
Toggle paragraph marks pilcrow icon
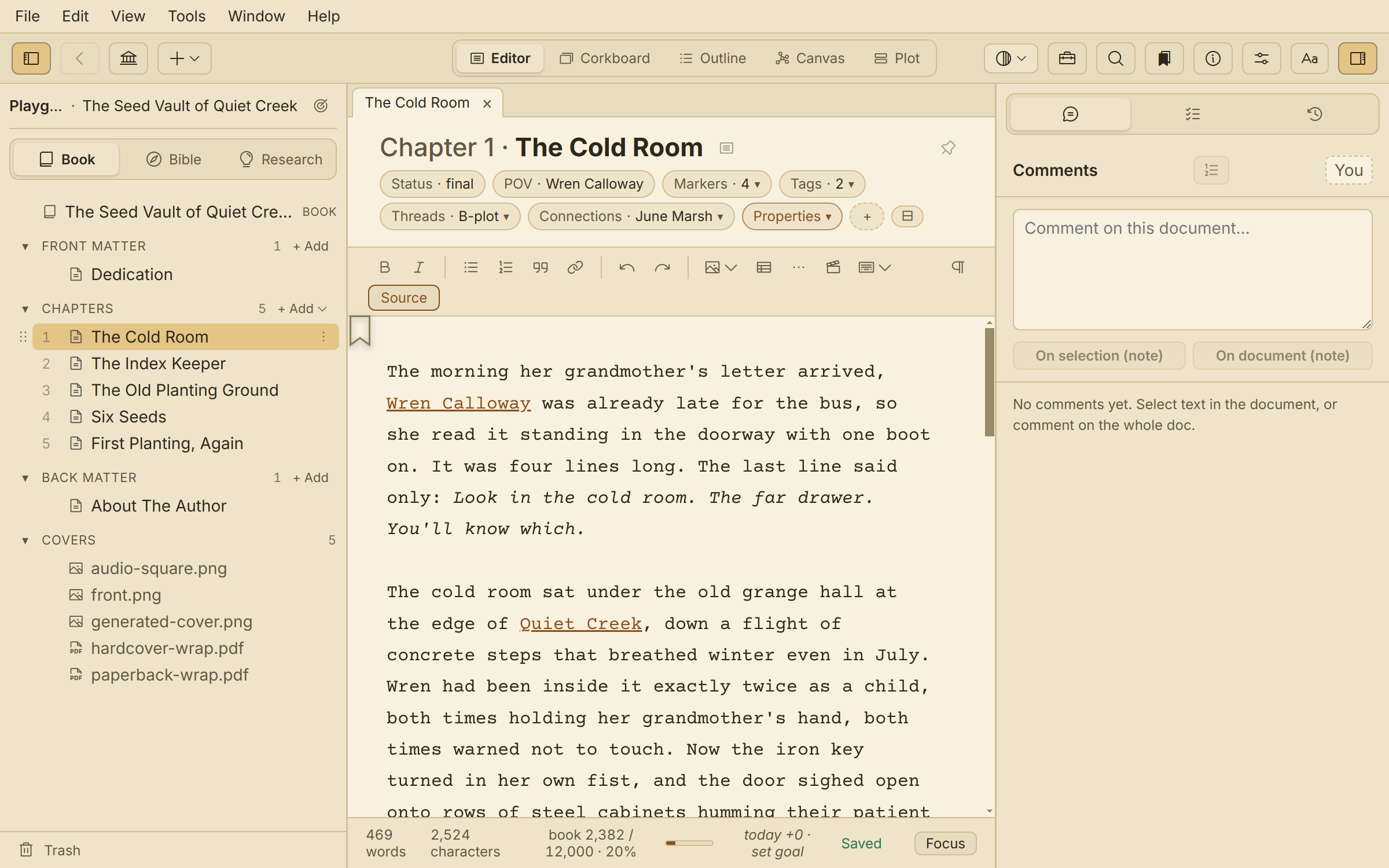click(x=958, y=267)
